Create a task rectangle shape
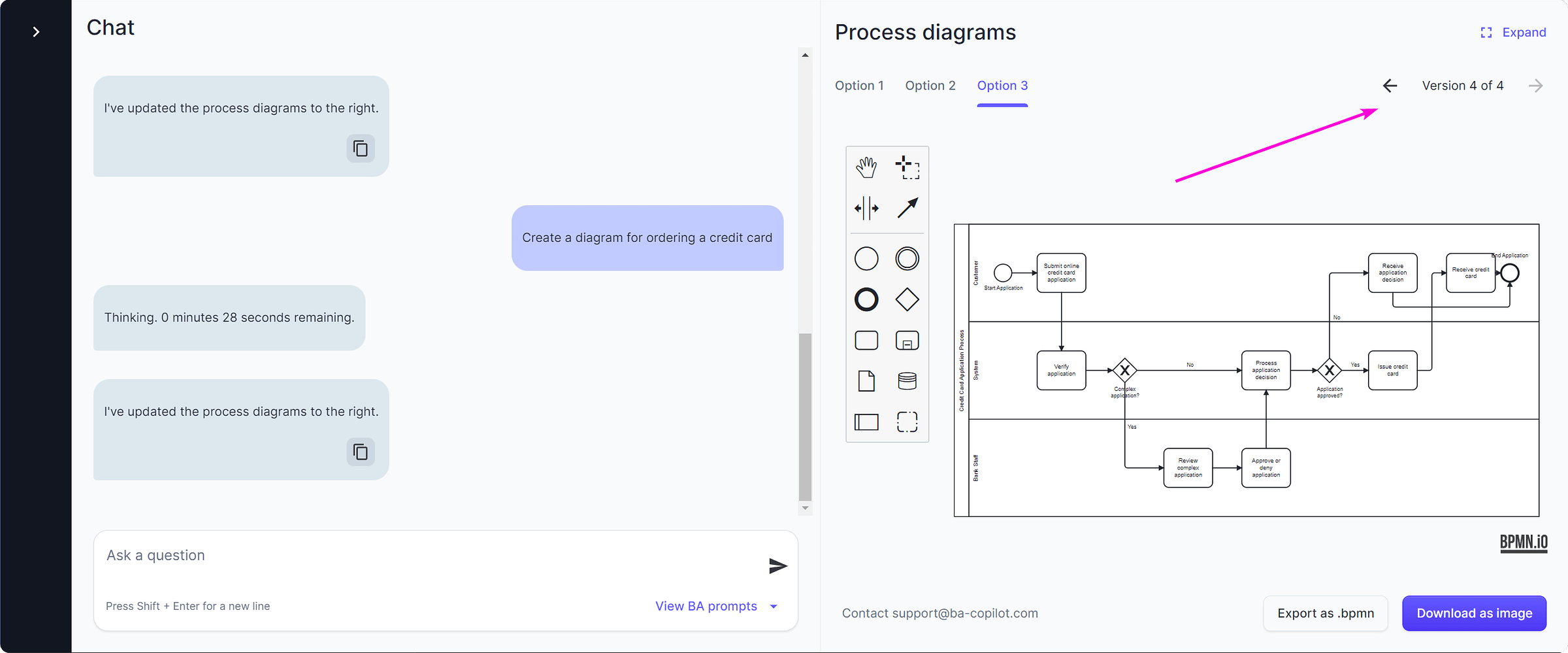The image size is (1568, 653). [x=866, y=340]
